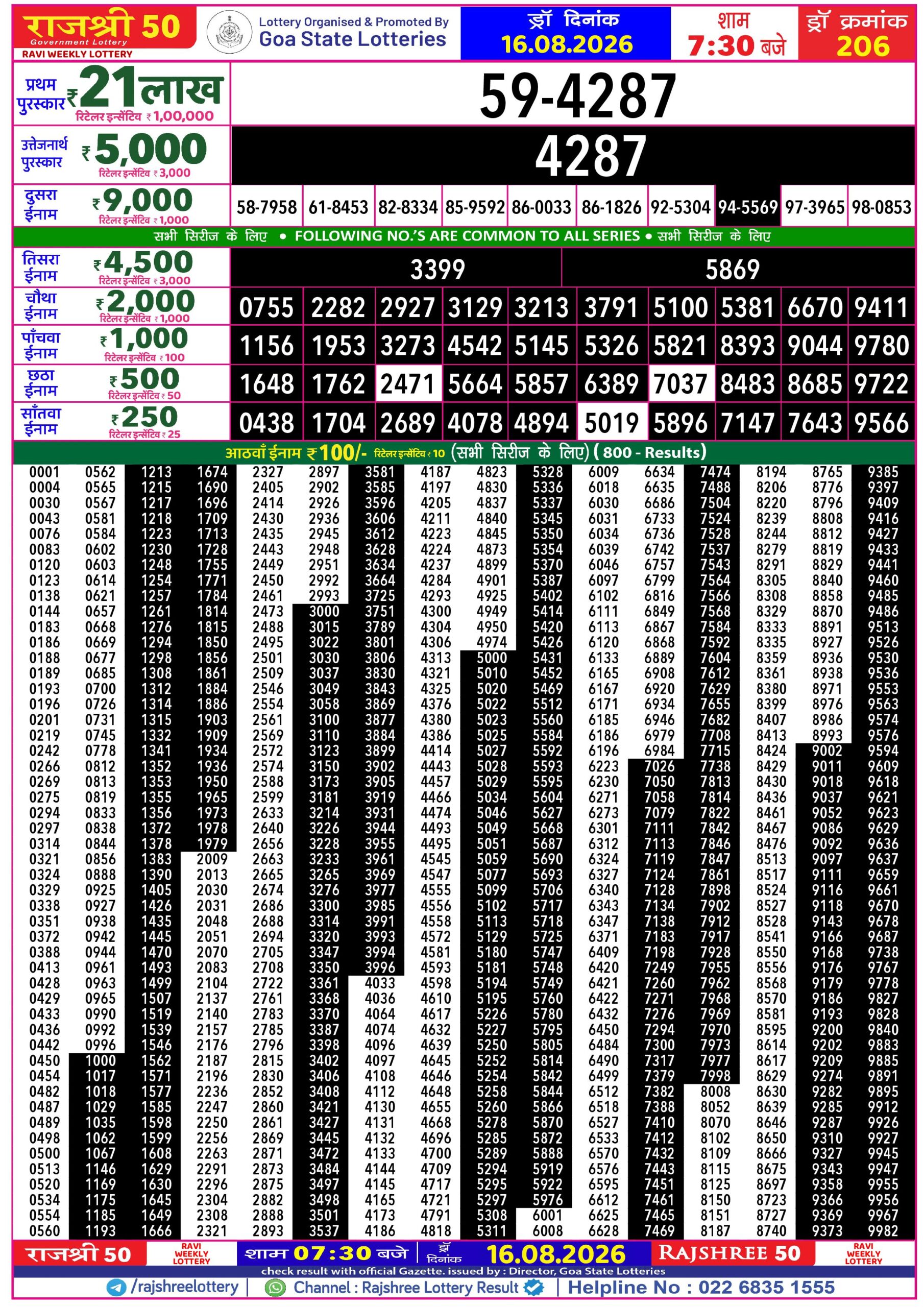Click fifth prize number 4542
The width and height of the screenshot is (924, 1307).
click(x=475, y=346)
